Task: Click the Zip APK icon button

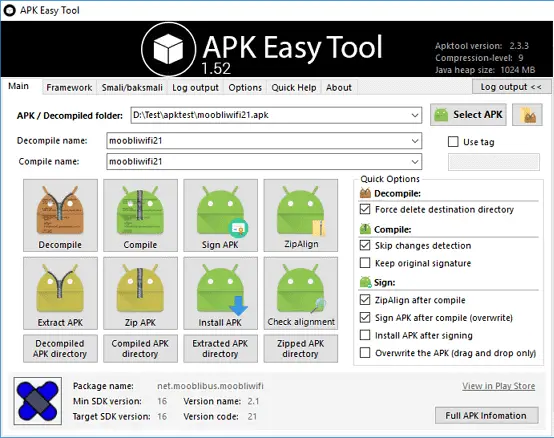Action: coord(140,293)
